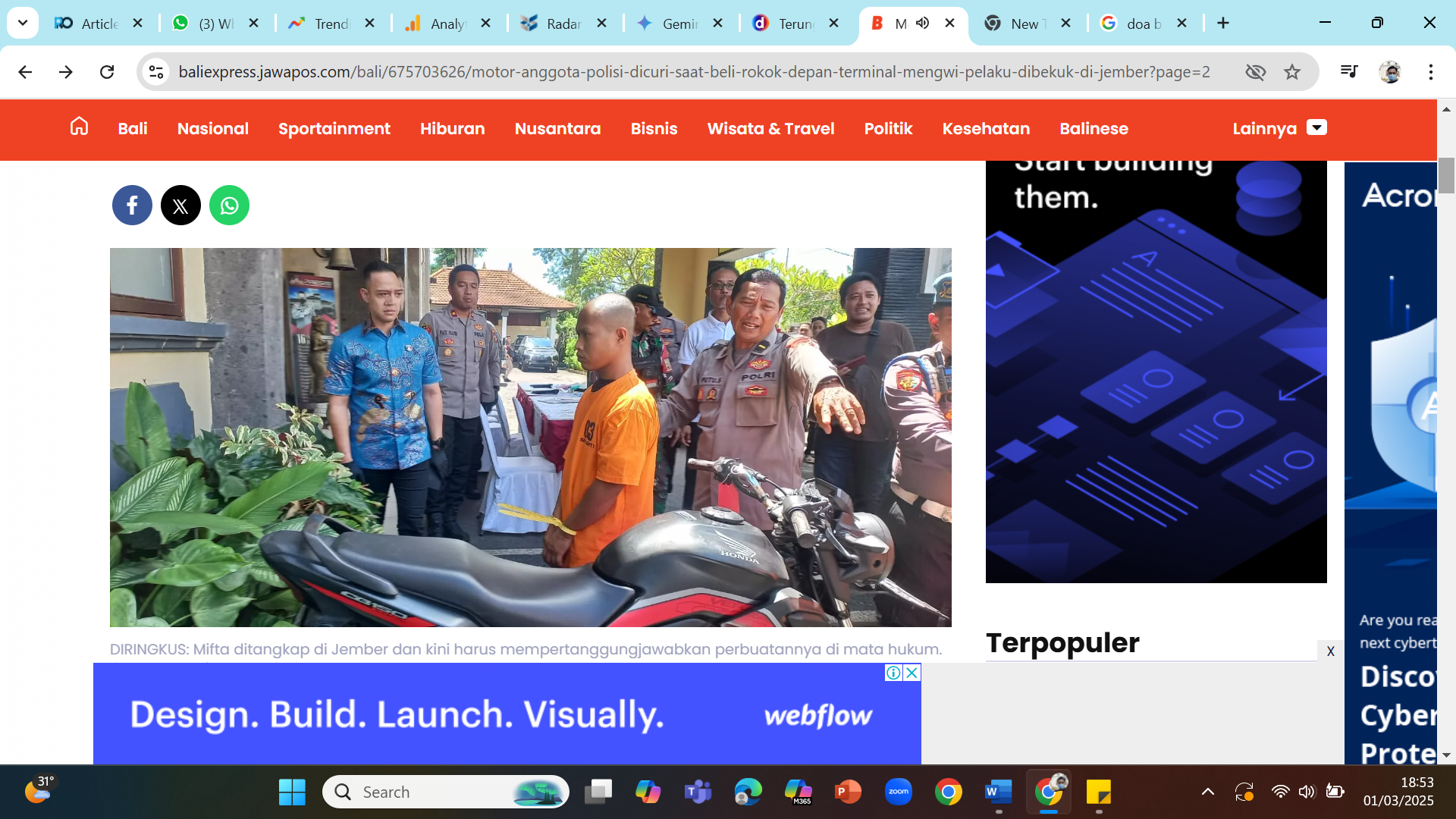Open the Hiburan section

pos(453,129)
